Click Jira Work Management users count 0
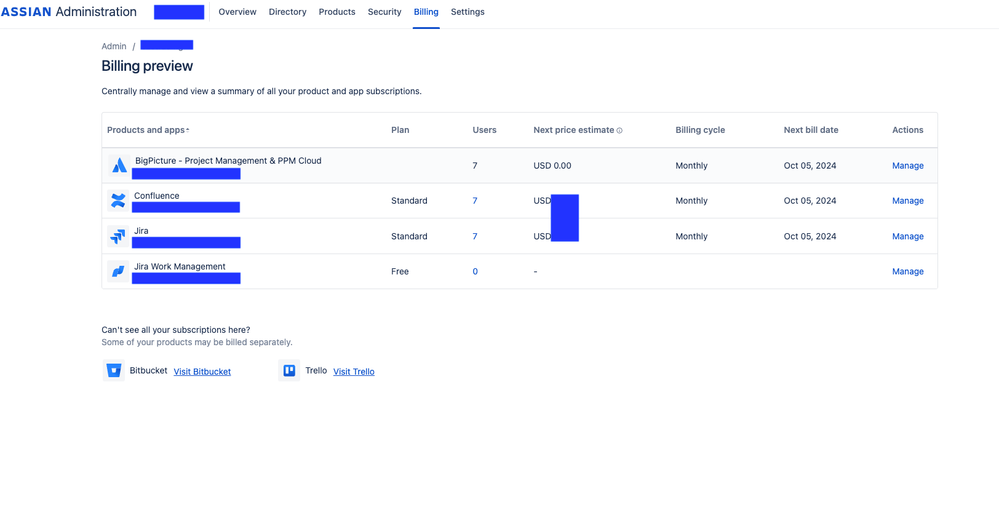Image resolution: width=999 pixels, height=523 pixels. (x=475, y=271)
